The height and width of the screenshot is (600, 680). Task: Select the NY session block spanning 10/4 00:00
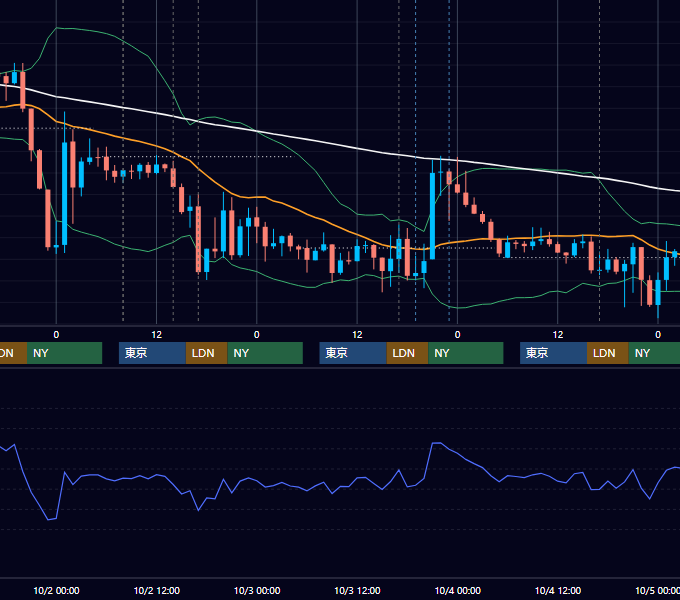click(x=466, y=353)
